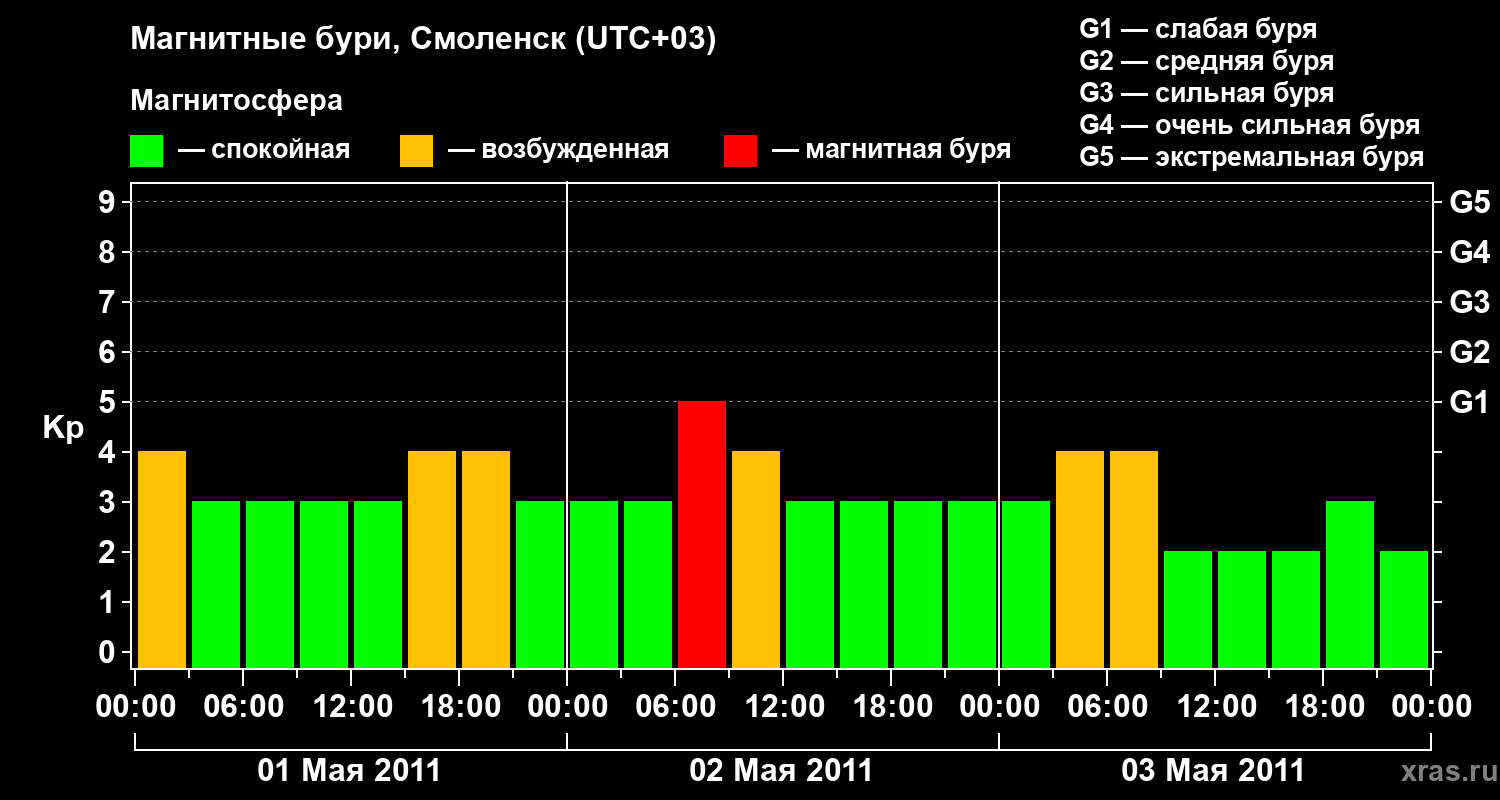
Task: Click the green 15:00–18:00 bar on 03 Мая
Action: click(x=1296, y=609)
